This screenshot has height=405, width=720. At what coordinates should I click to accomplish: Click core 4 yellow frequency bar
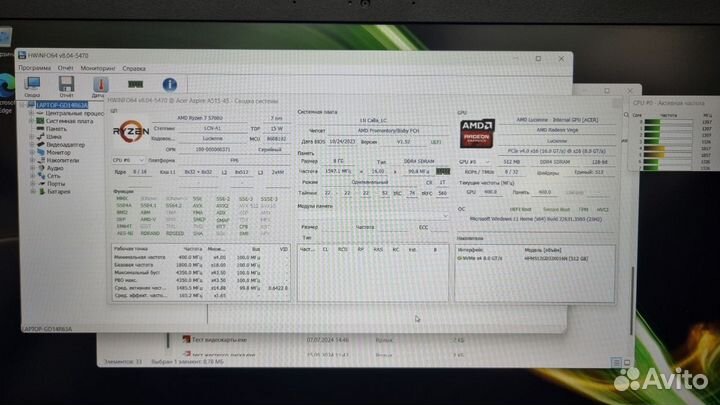[668, 149]
